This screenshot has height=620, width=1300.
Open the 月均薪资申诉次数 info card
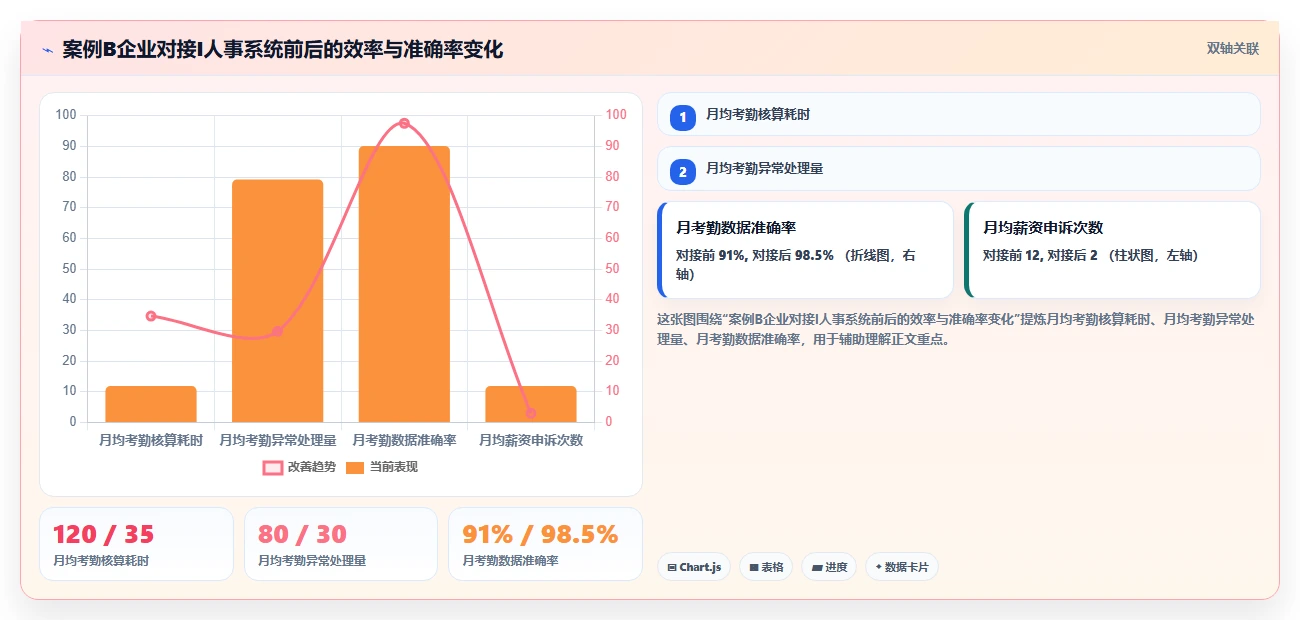pyautogui.click(x=1112, y=250)
